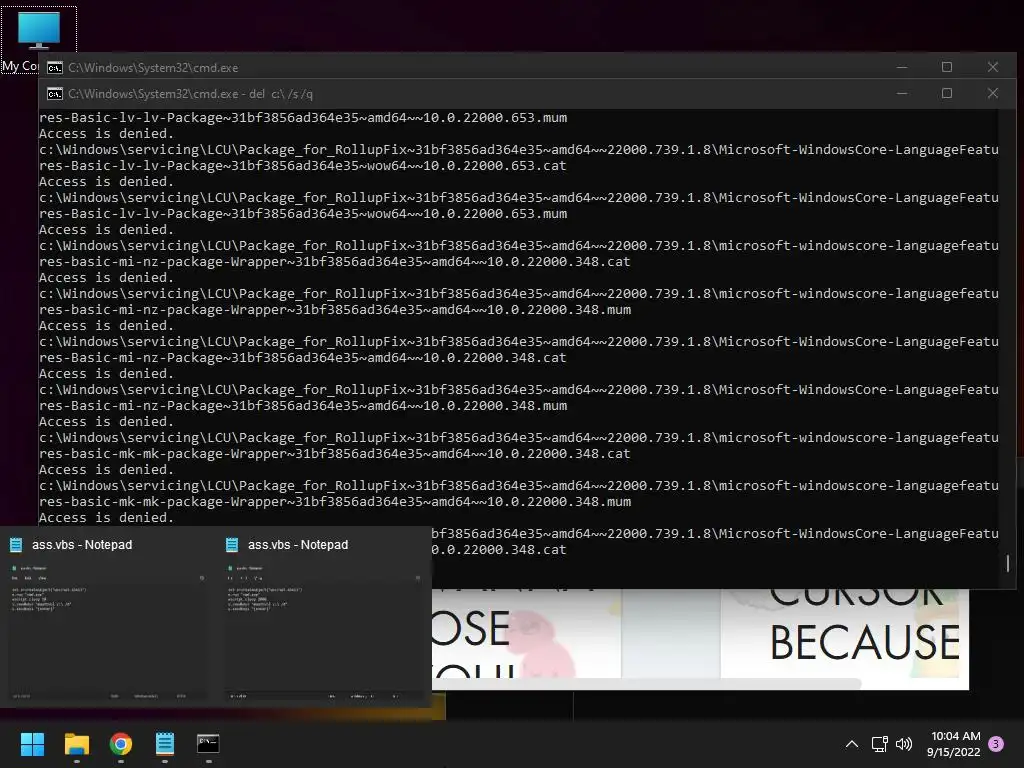The height and width of the screenshot is (768, 1024).
Task: Select the Command Prompt taskbar icon
Action: pyautogui.click(x=208, y=743)
